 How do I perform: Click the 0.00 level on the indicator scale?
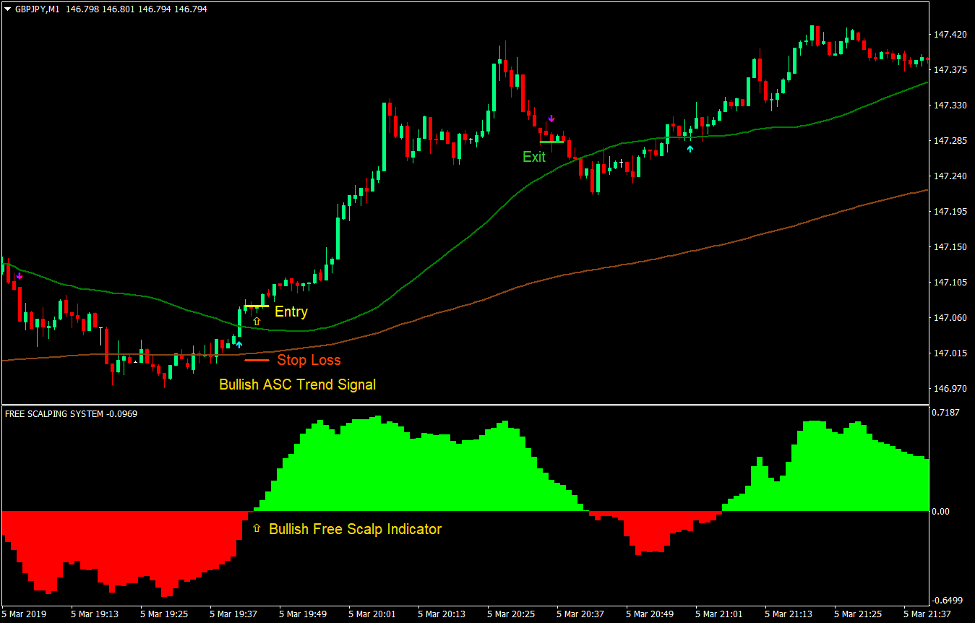click(940, 511)
